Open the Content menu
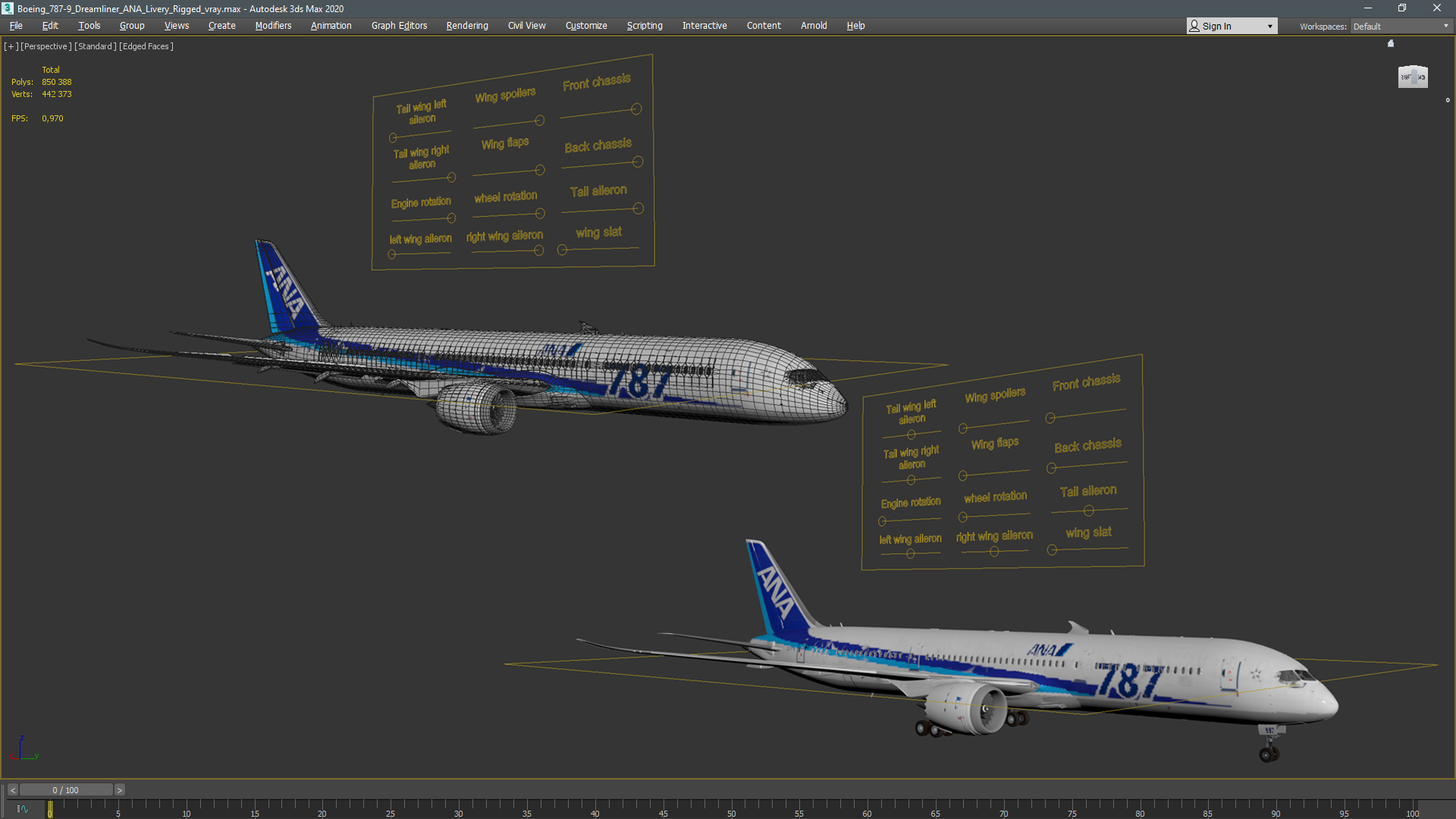1456x819 pixels. click(x=764, y=26)
